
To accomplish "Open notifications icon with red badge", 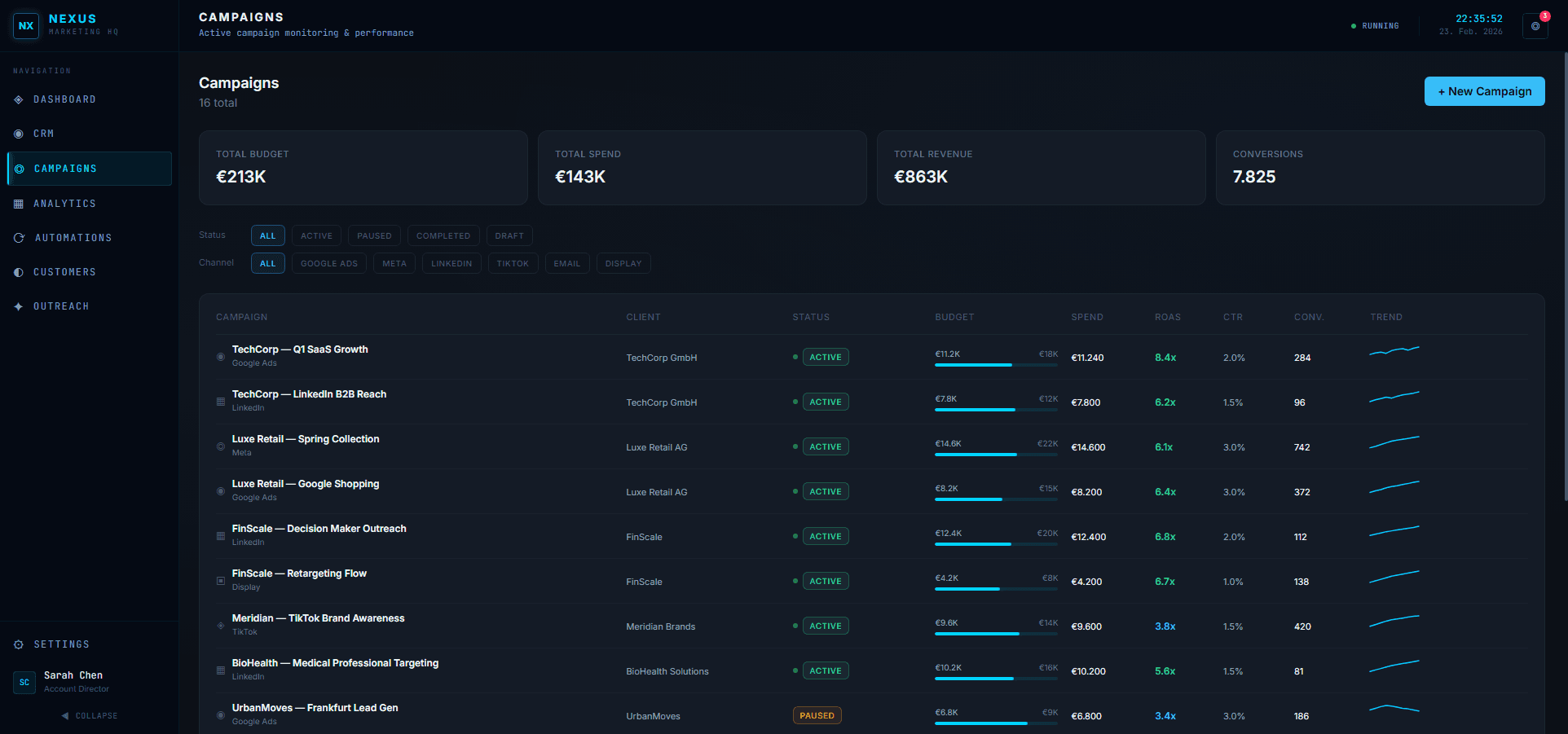I will click(x=1535, y=26).
